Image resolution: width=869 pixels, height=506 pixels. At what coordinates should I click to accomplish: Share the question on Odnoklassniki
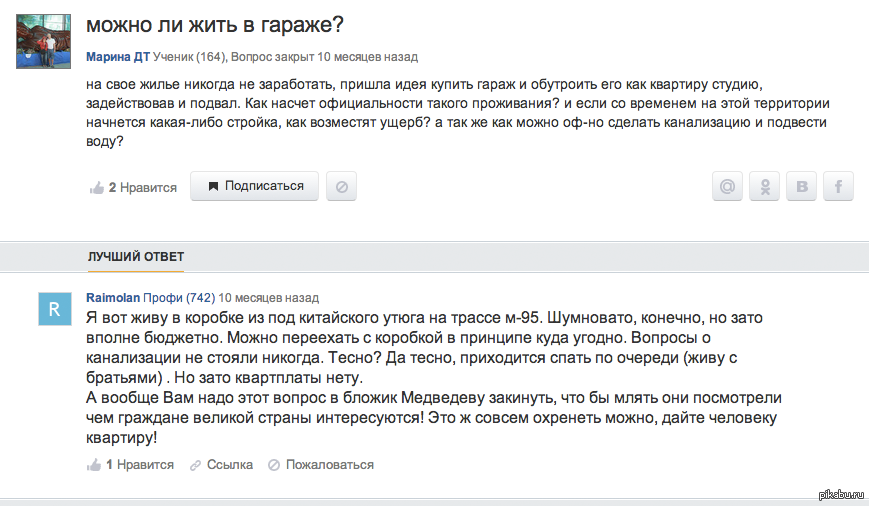pos(765,186)
